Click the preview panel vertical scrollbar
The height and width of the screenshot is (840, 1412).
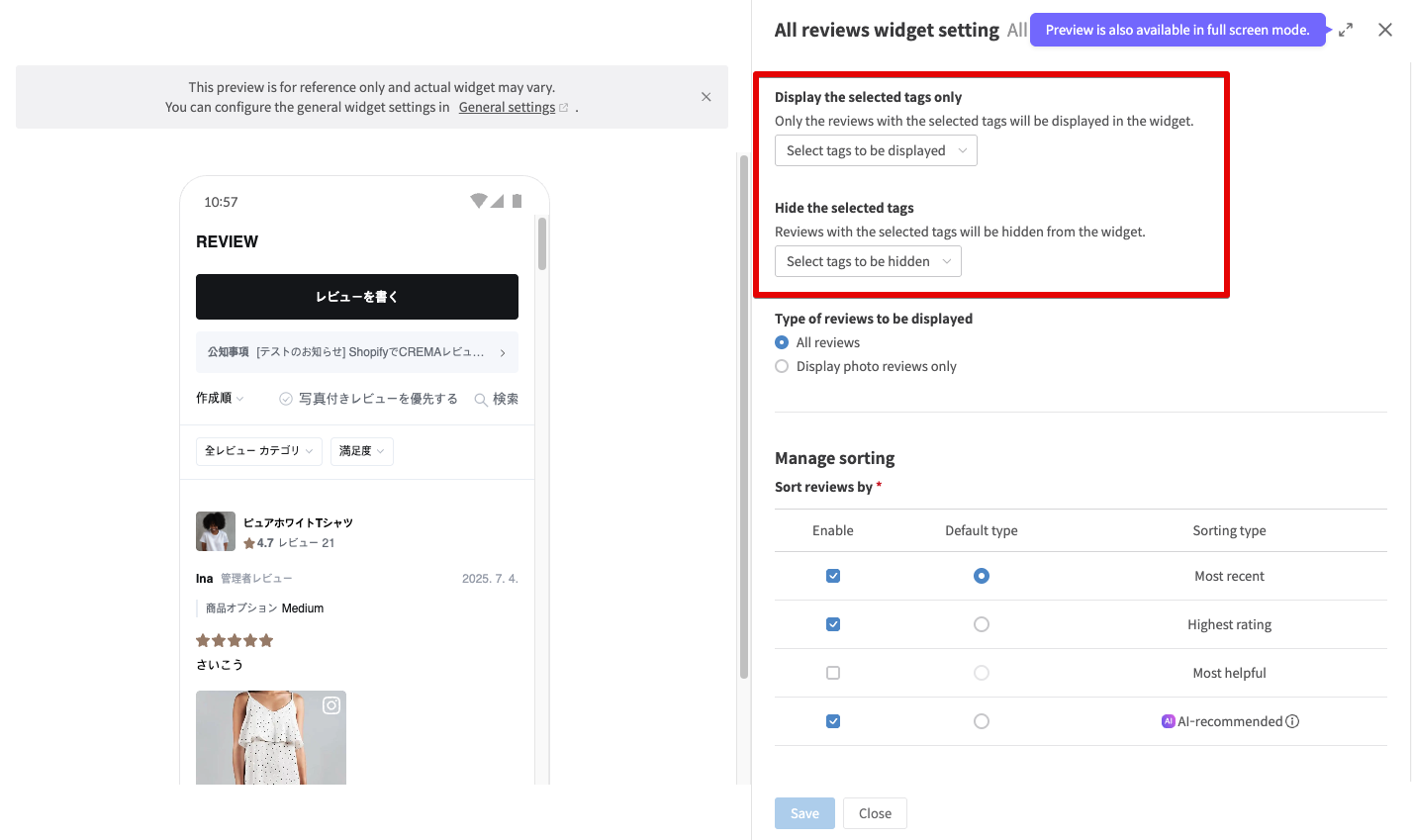coord(744,416)
